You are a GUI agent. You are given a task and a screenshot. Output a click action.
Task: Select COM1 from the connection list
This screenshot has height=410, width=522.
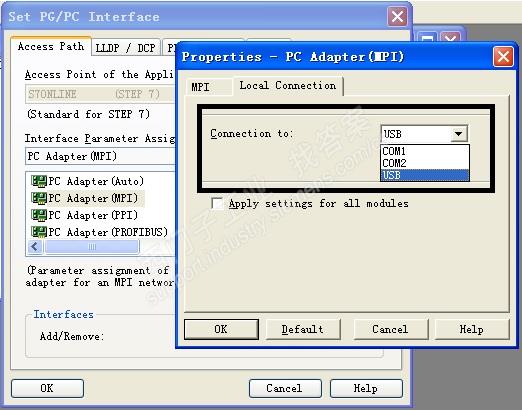425,151
